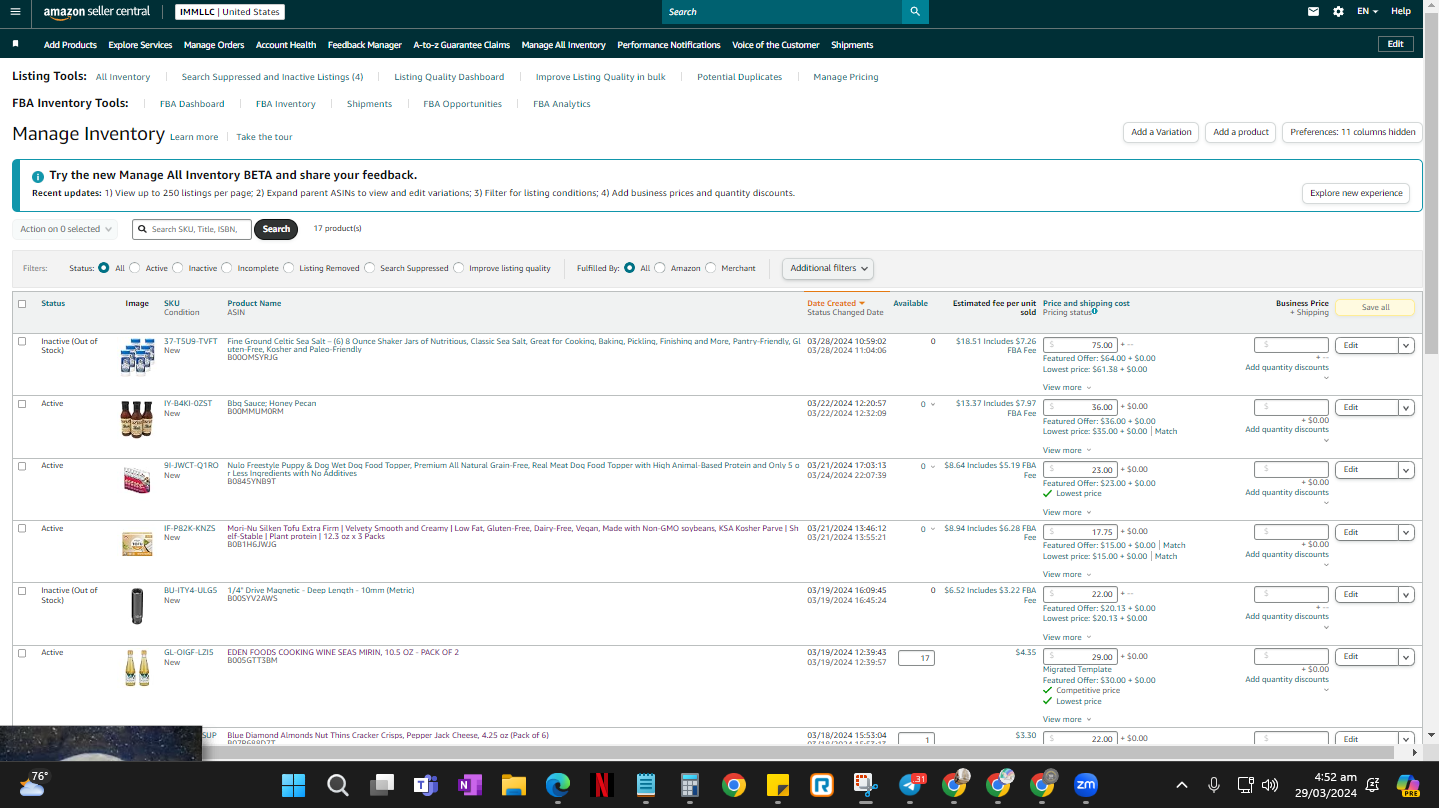
Task: Show hidden icons in system tray
Action: click(x=1181, y=785)
